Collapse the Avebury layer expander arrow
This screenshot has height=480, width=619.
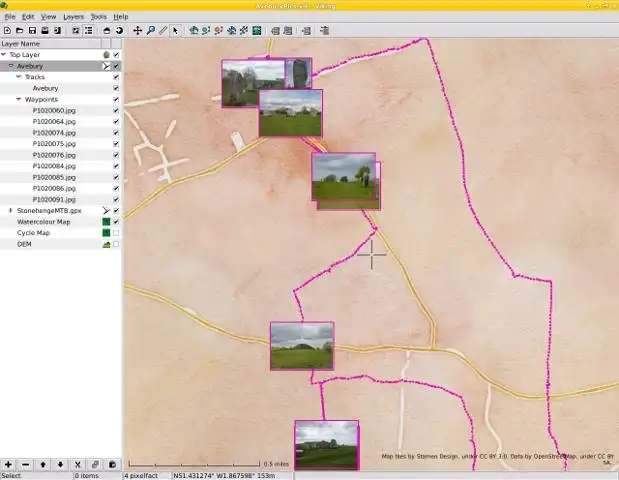pyautogui.click(x=11, y=66)
